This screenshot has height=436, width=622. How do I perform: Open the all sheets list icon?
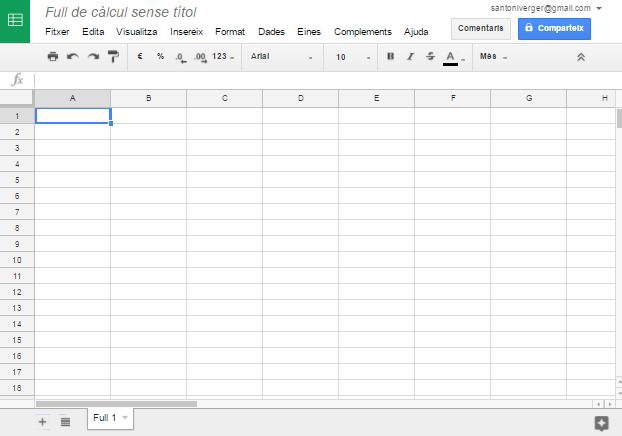click(65, 422)
